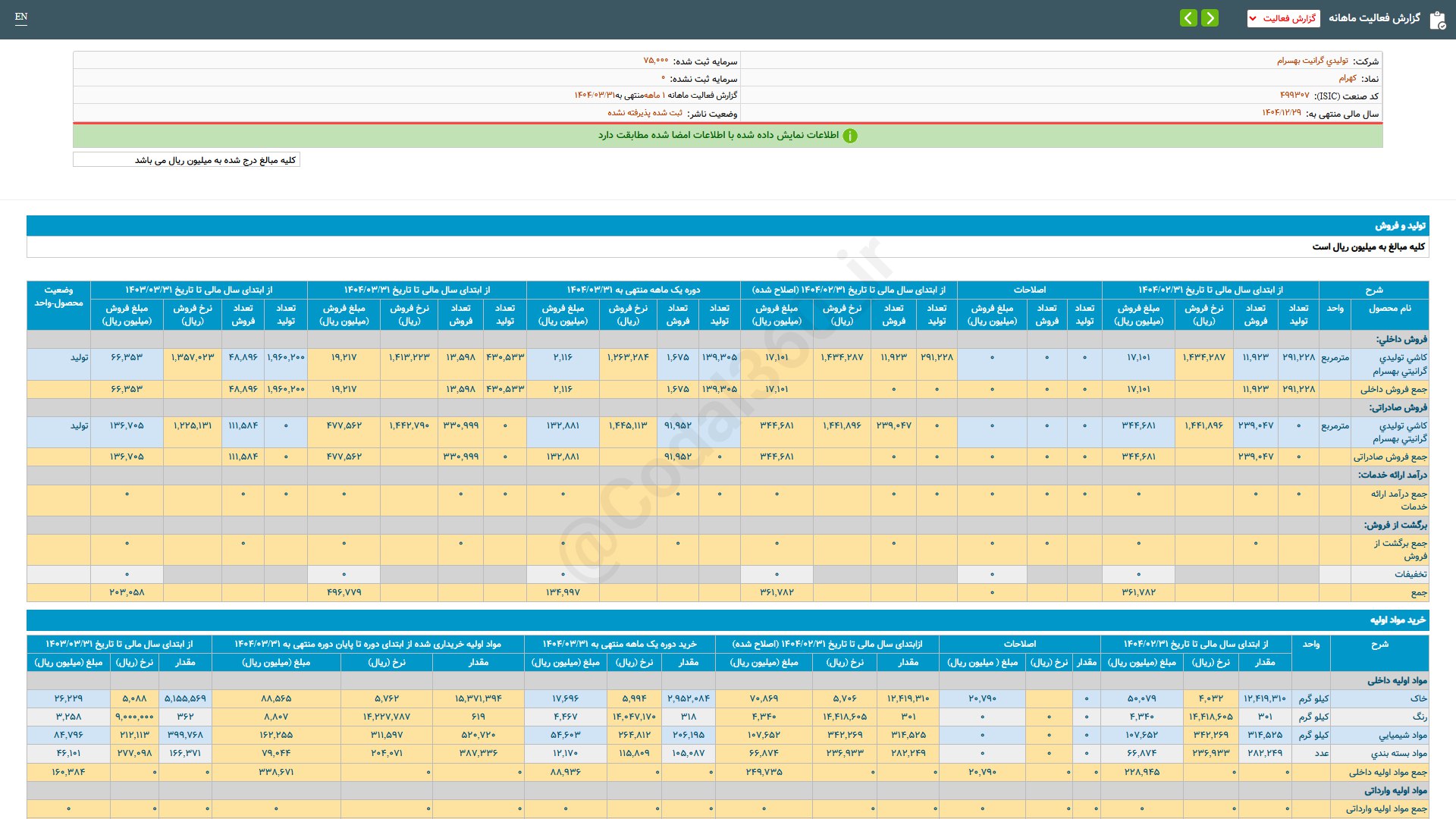
Task: Click the گزارش فعالیت ماهانه page title
Action: click(1374, 18)
